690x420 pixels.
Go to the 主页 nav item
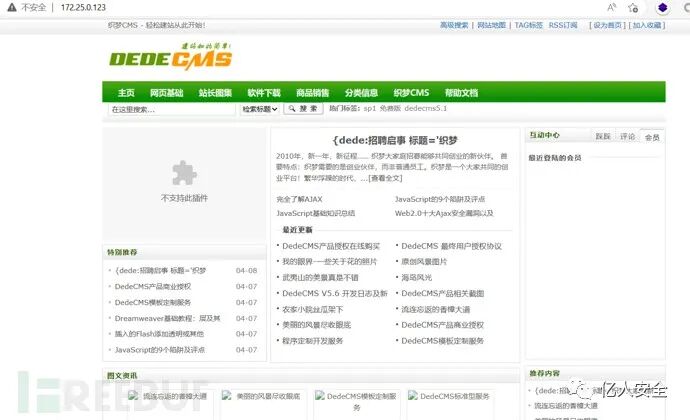126,93
